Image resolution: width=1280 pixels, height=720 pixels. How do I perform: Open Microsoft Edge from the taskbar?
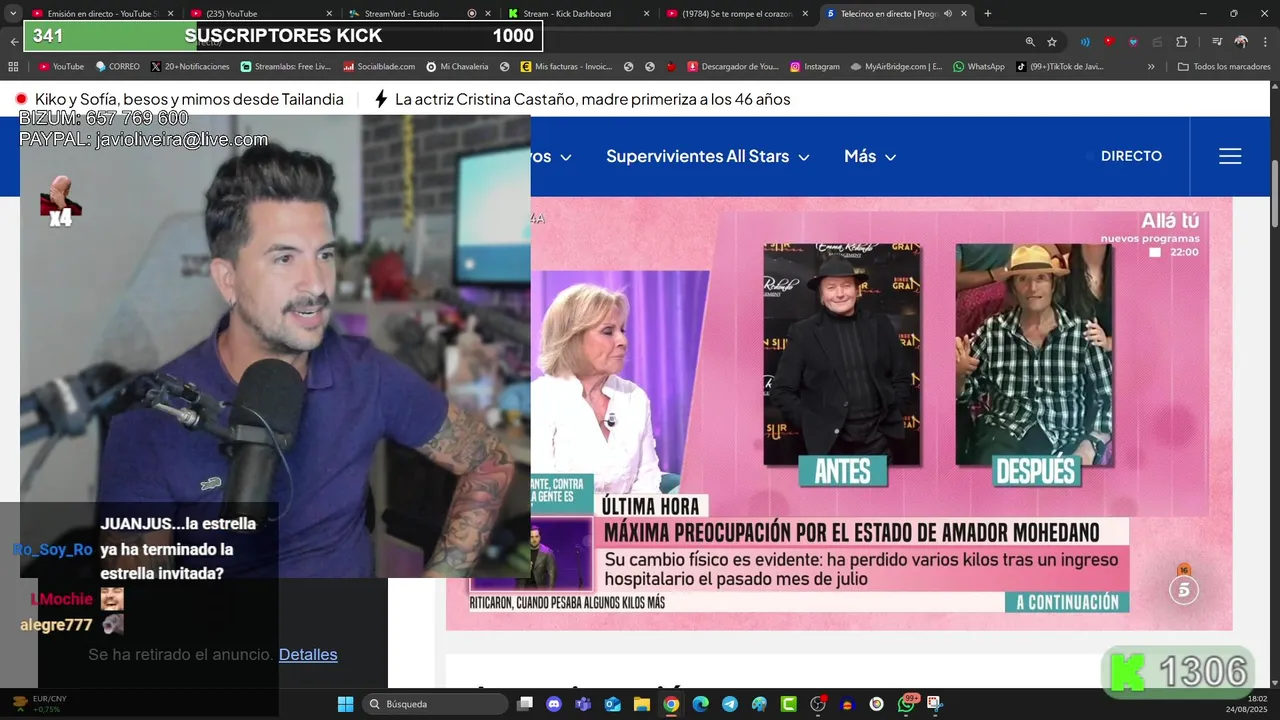pyautogui.click(x=700, y=704)
